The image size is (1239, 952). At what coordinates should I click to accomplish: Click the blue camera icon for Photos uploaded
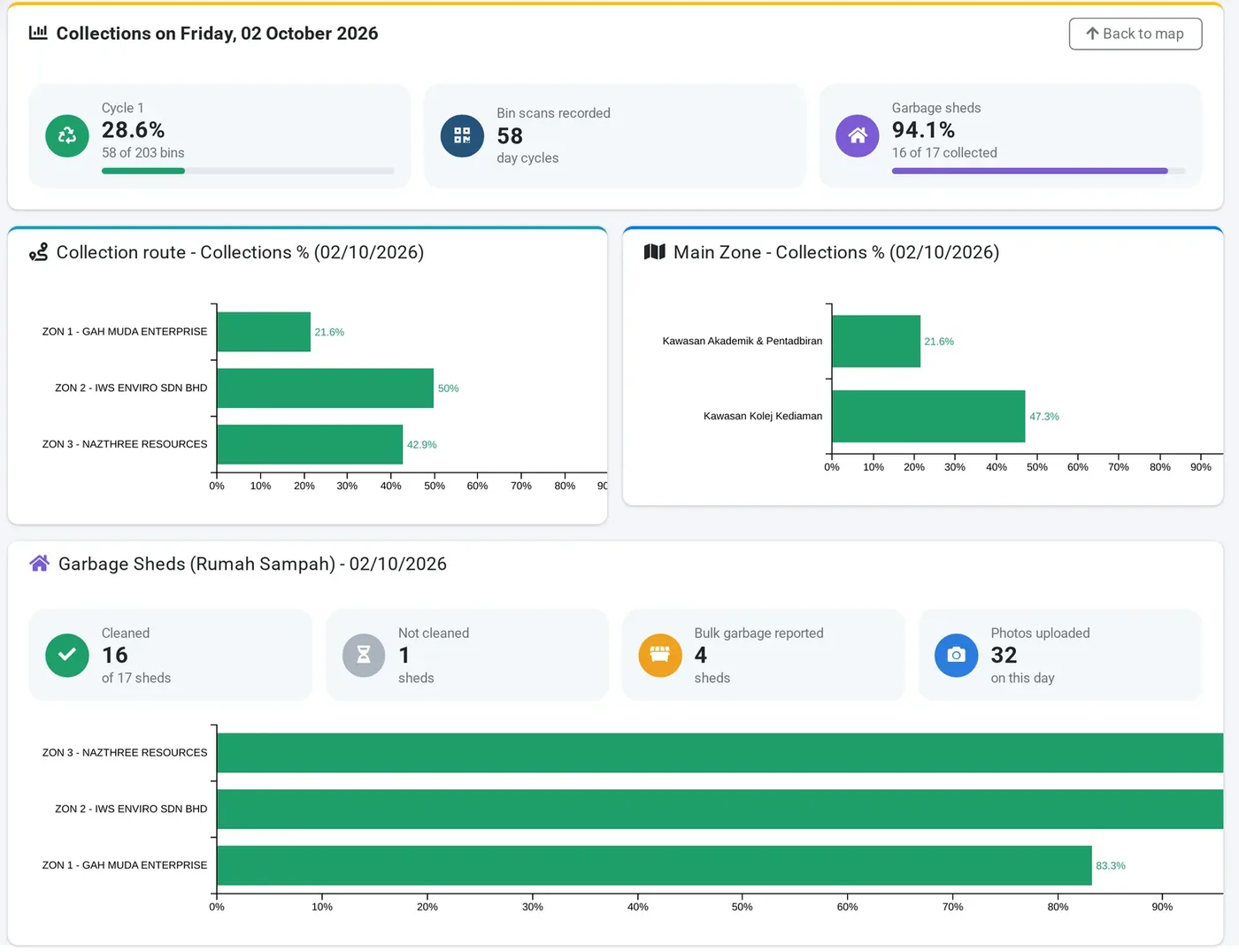click(x=957, y=656)
